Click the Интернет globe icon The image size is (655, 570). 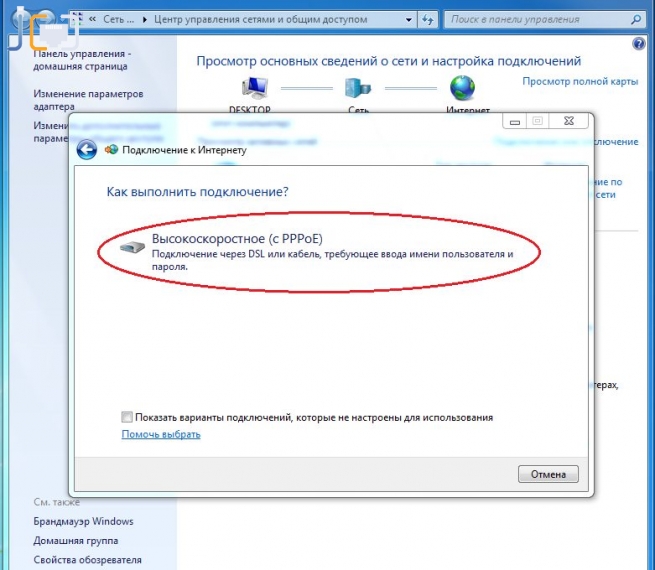(462, 88)
